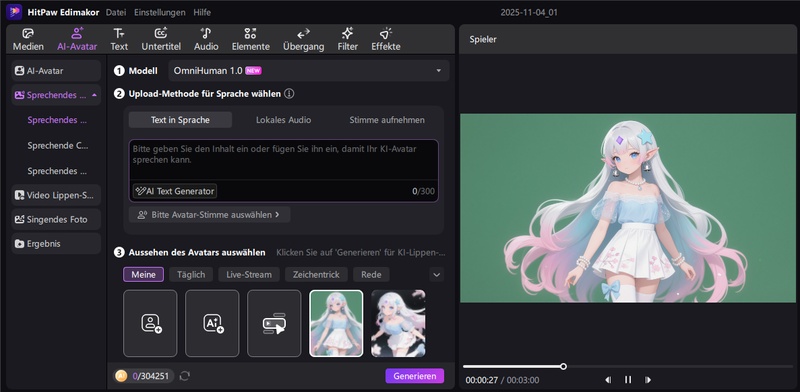Open the Text tool panel

(x=119, y=39)
